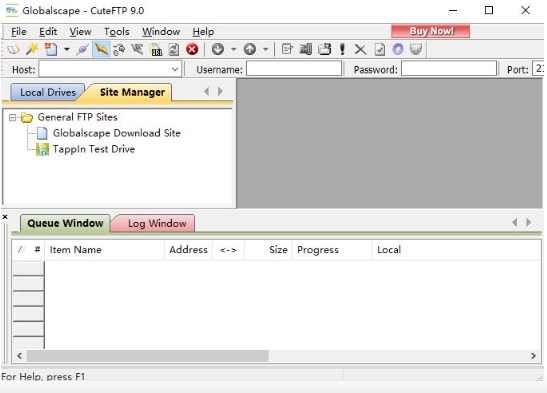Select the General FTP Sites folder
This screenshot has width=547, height=393.
pyautogui.click(x=77, y=117)
